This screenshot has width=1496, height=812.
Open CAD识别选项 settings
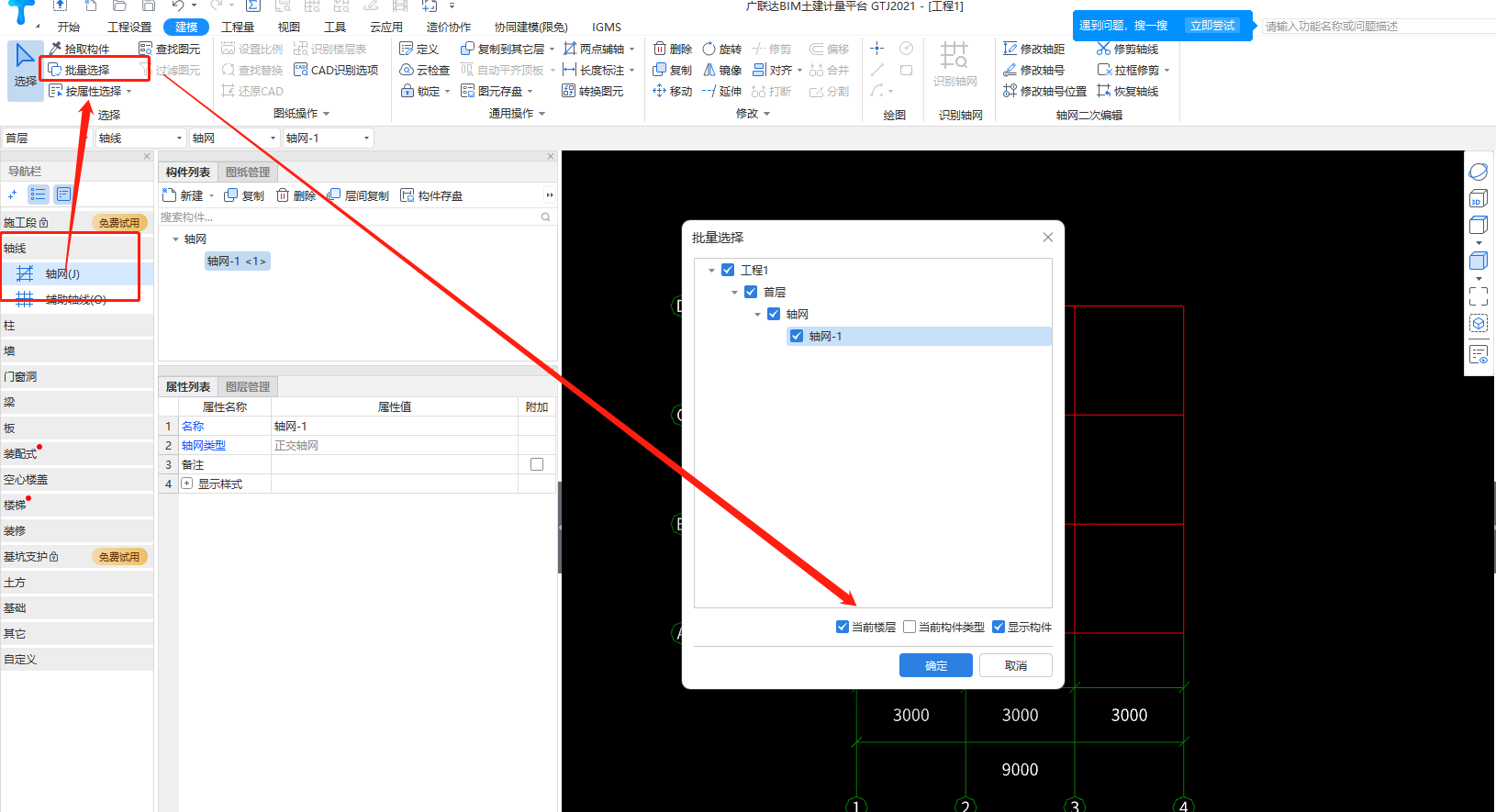coord(336,70)
